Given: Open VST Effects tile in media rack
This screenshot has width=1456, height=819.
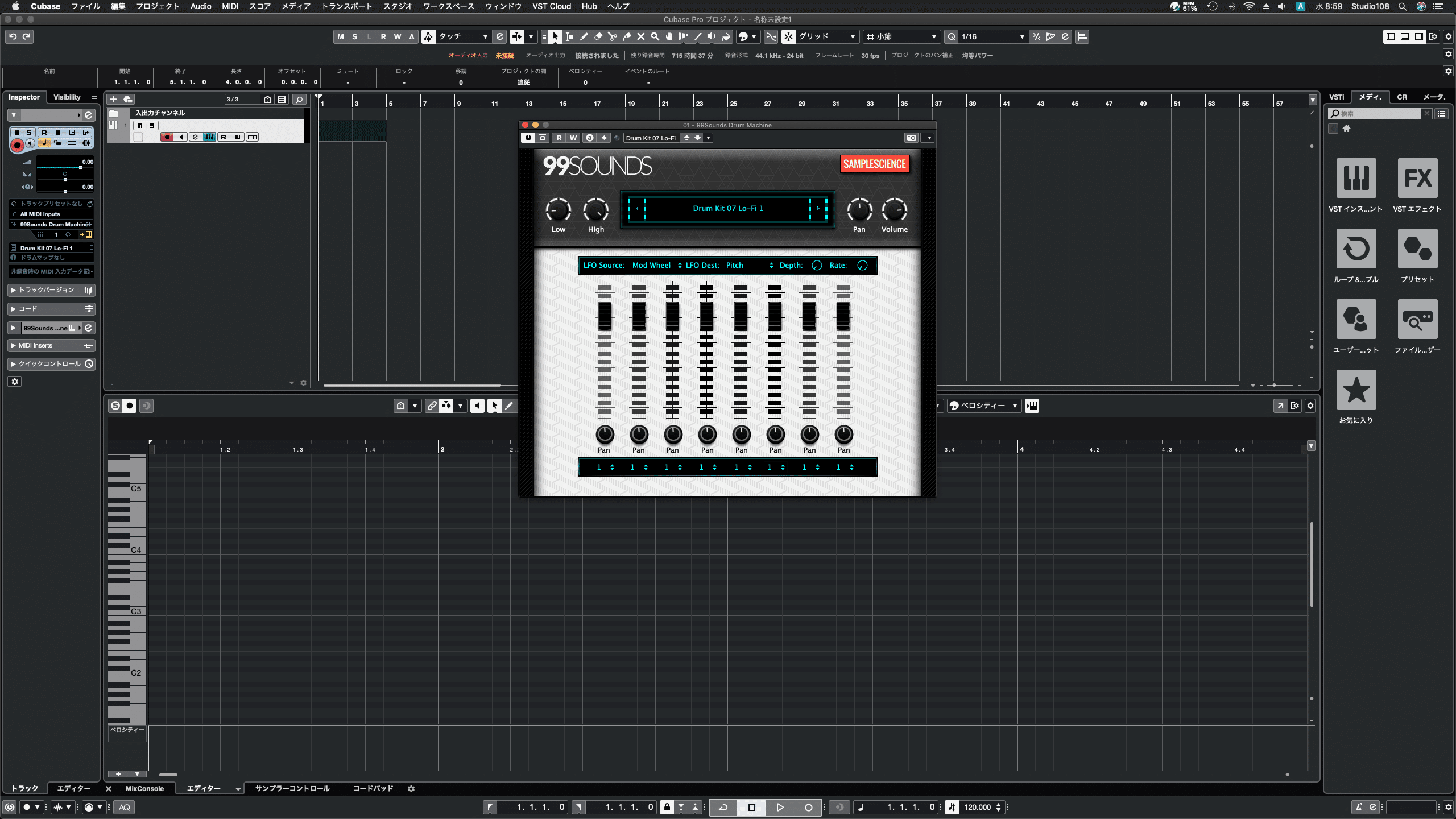Looking at the screenshot, I should click(x=1417, y=178).
